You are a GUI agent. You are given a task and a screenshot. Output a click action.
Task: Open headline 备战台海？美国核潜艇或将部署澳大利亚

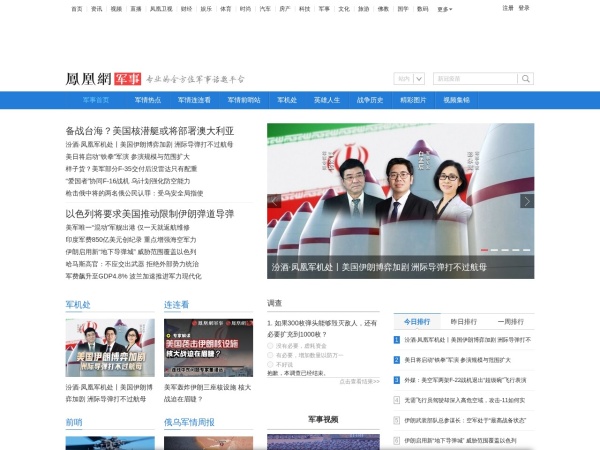[149, 131]
